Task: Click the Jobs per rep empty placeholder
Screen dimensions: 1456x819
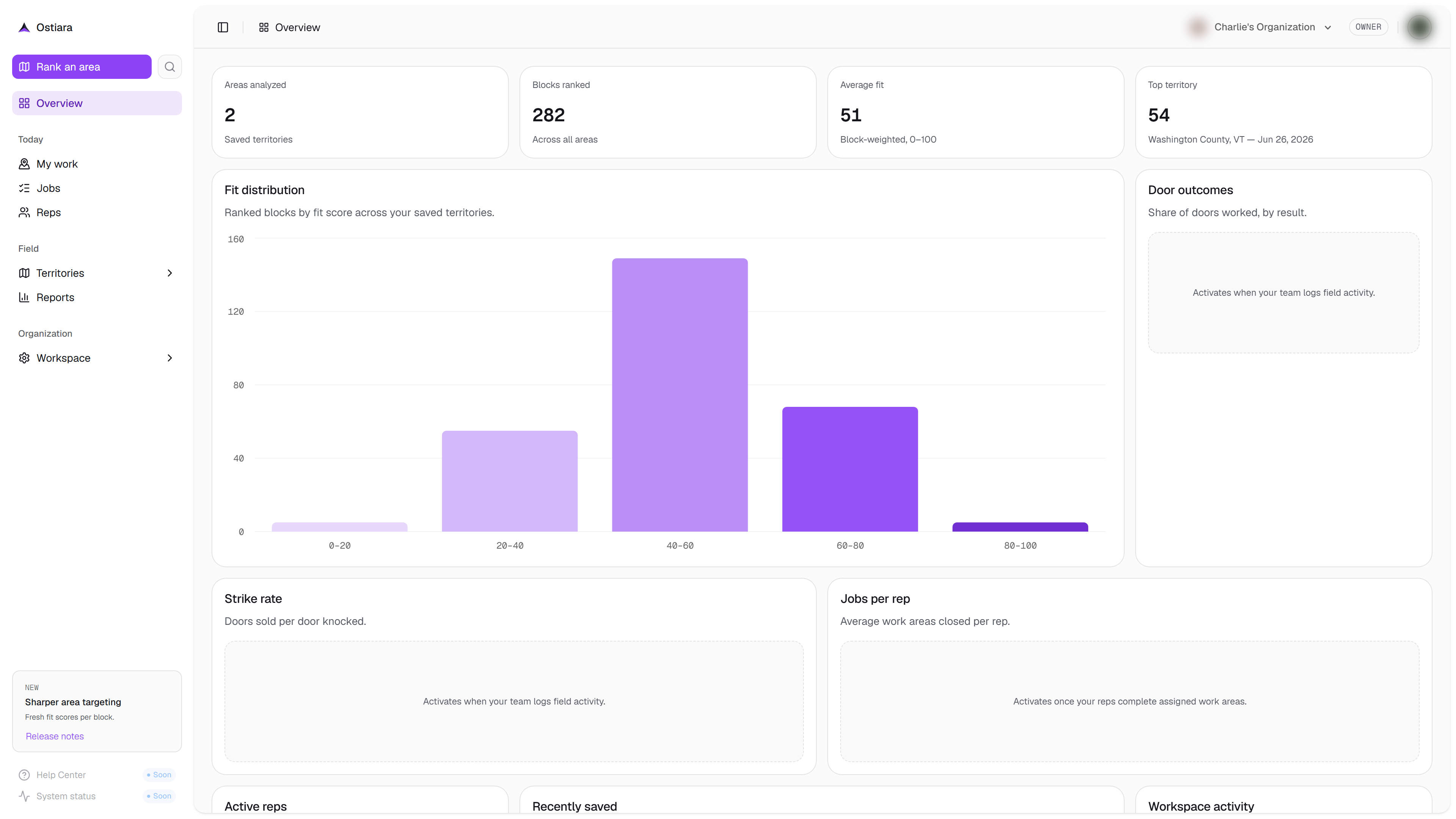Action: coord(1129,701)
